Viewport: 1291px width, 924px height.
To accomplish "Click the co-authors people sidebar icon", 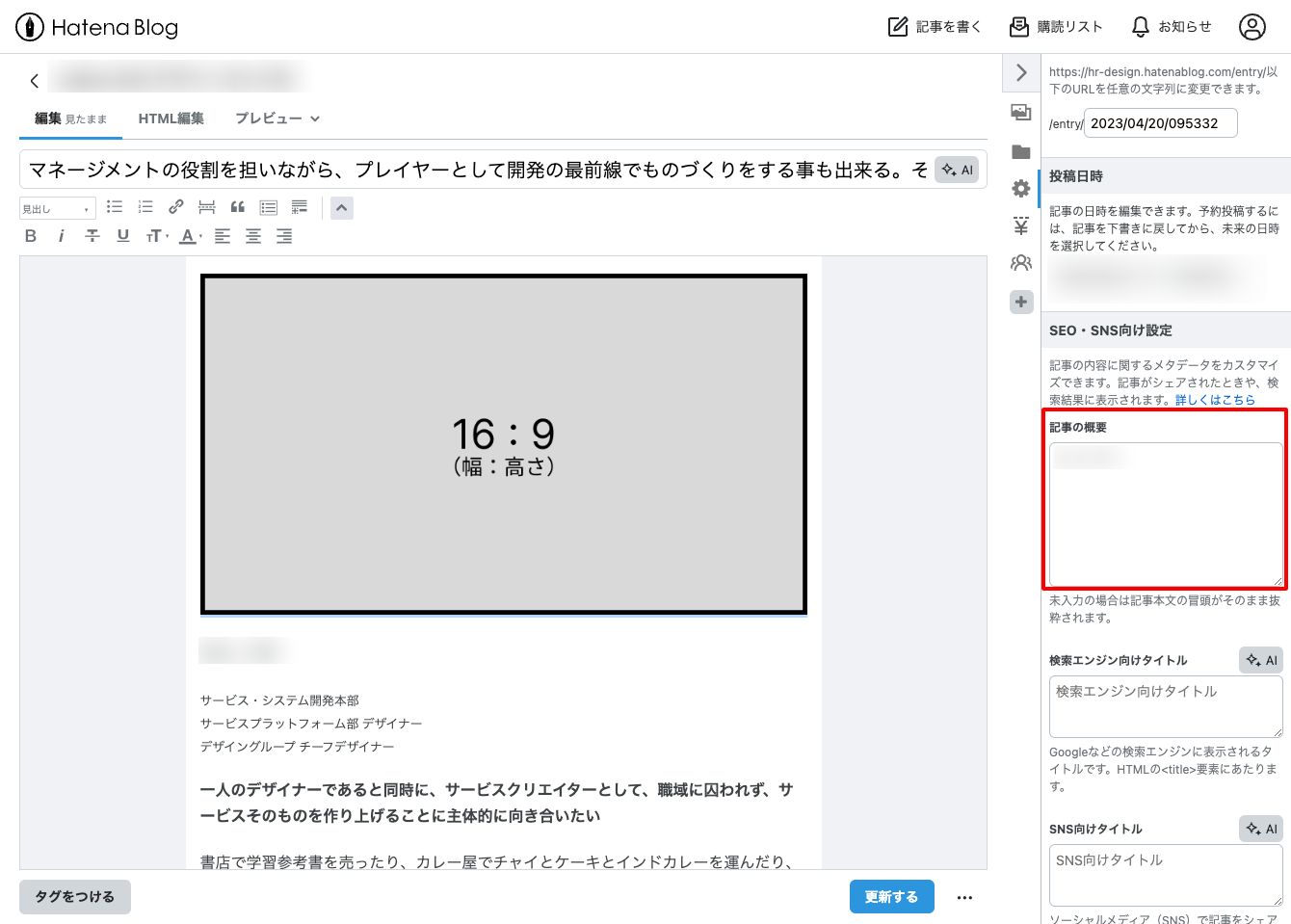I will (x=1020, y=263).
